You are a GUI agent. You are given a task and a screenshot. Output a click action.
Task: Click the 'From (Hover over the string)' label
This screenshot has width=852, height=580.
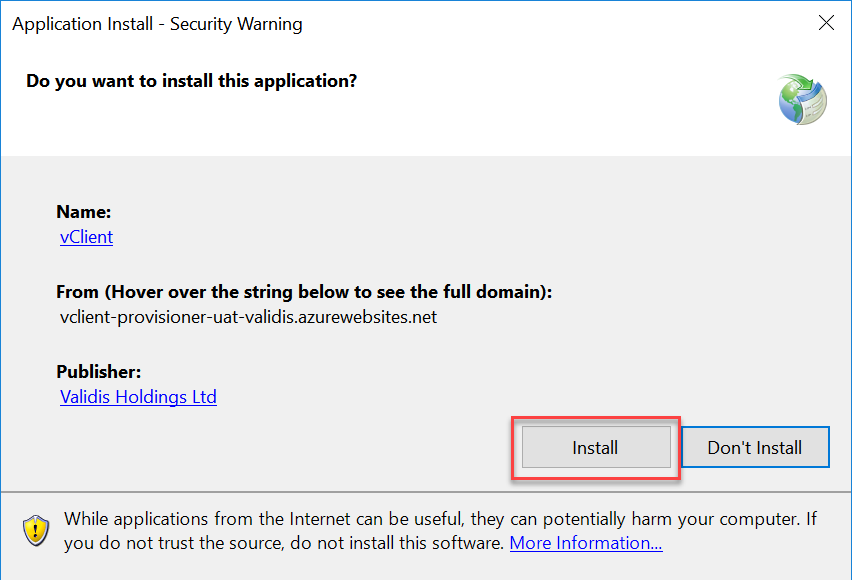pyautogui.click(x=304, y=292)
